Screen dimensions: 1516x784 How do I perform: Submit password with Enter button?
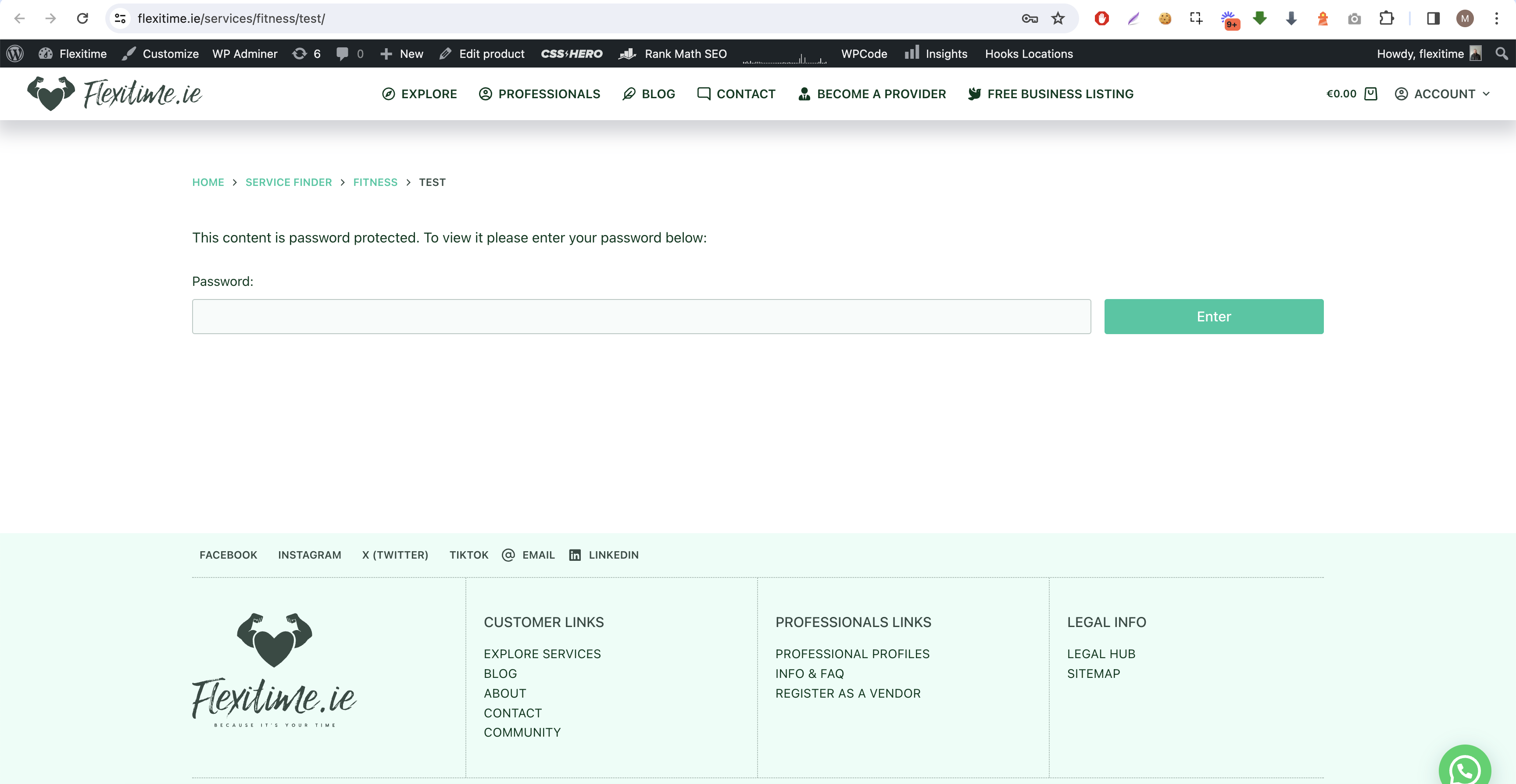(1213, 317)
